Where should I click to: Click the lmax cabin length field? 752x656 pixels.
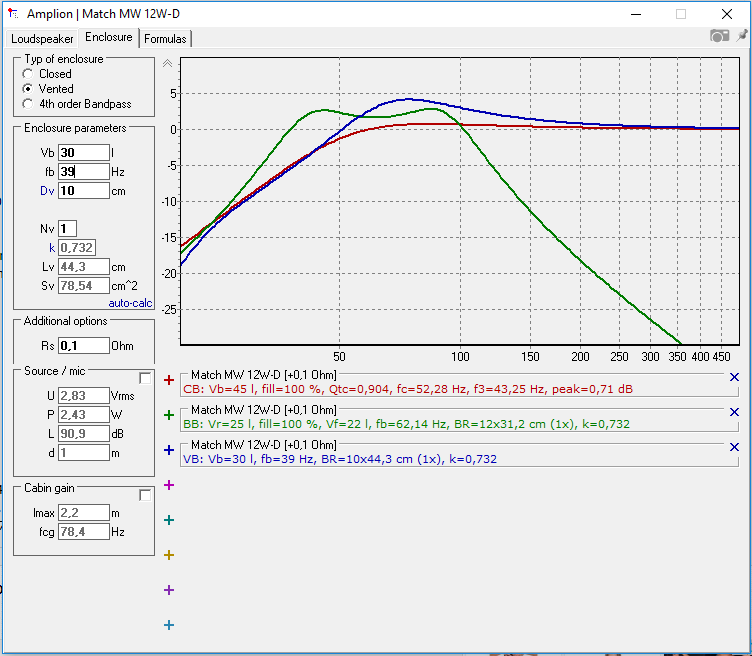[84, 513]
